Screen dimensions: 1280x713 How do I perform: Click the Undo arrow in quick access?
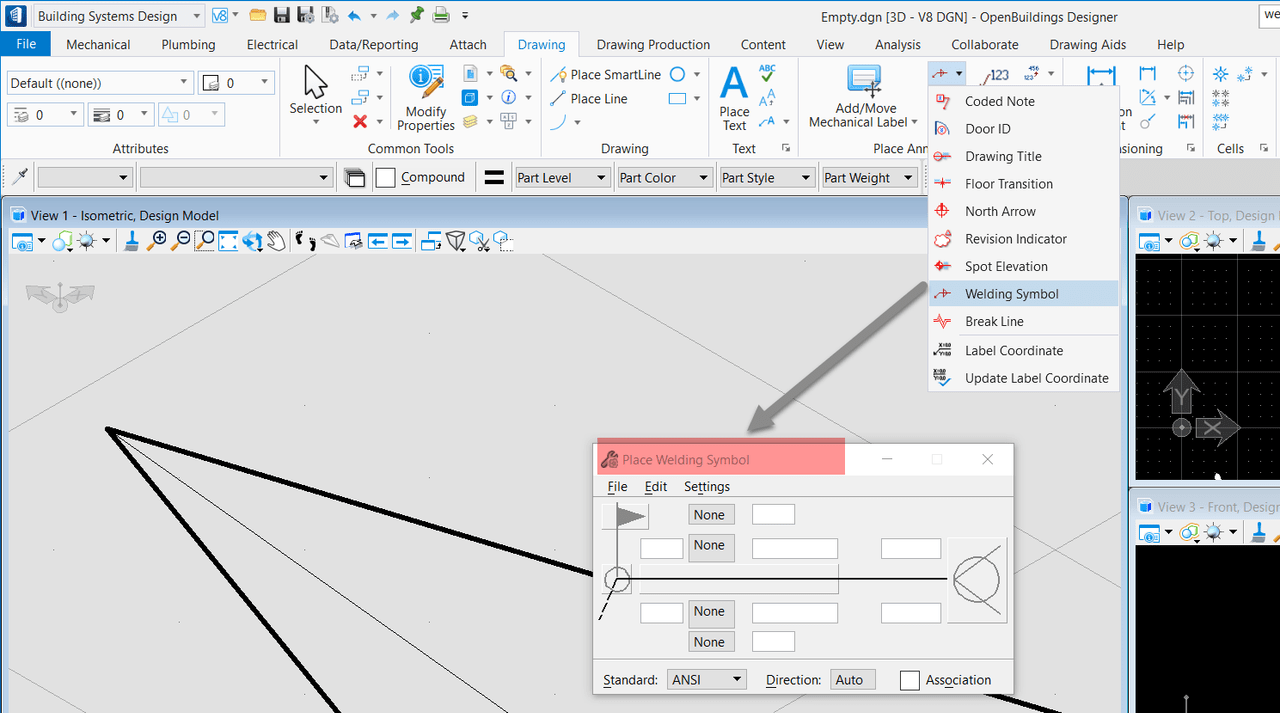tap(354, 16)
